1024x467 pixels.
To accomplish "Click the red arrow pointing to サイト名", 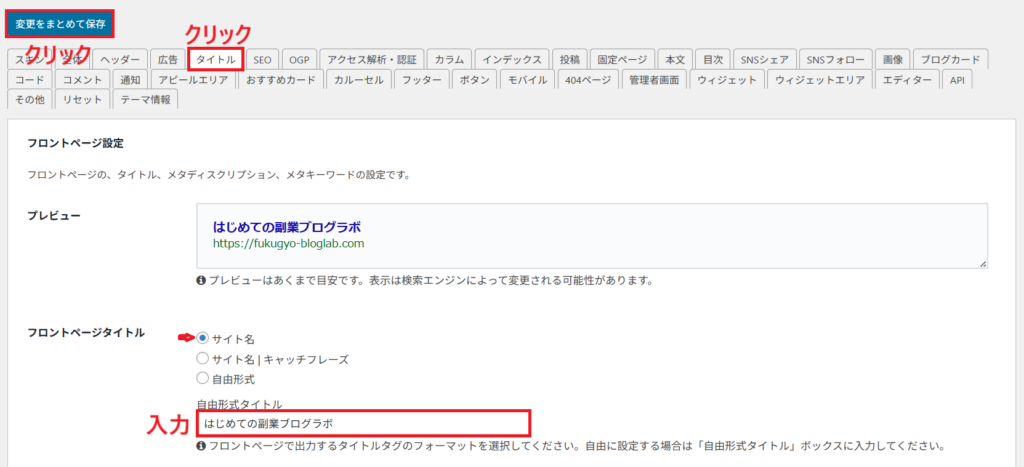I will point(185,338).
